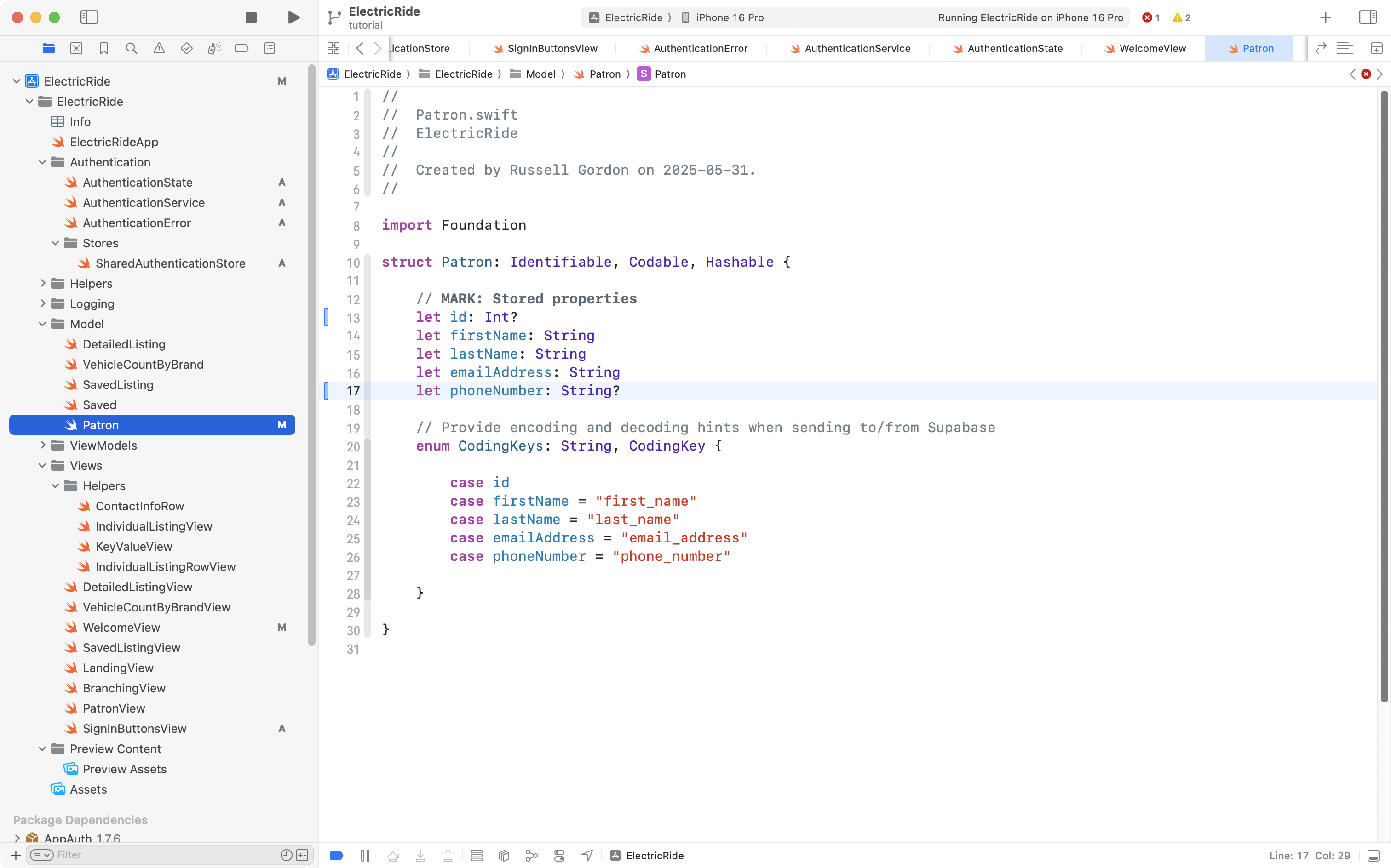Open PatronView file in navigator
The width and height of the screenshot is (1391, 868).
[114, 708]
